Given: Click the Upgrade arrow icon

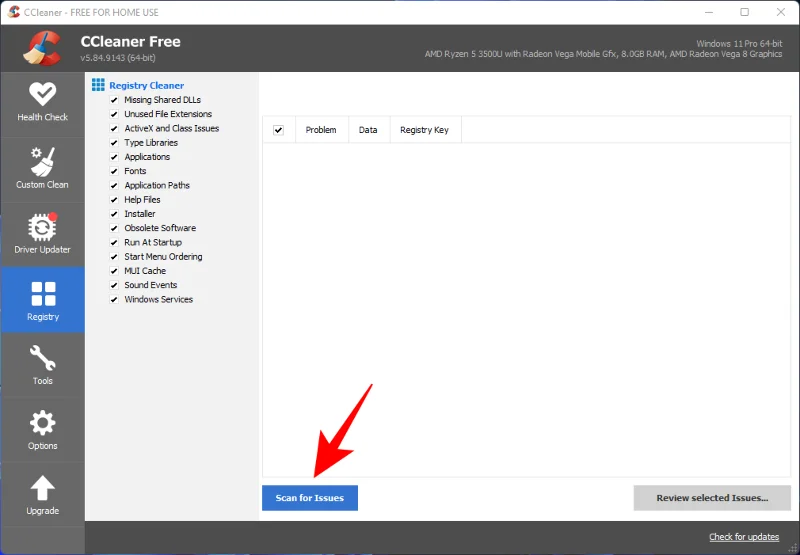Looking at the screenshot, I should (x=42, y=488).
